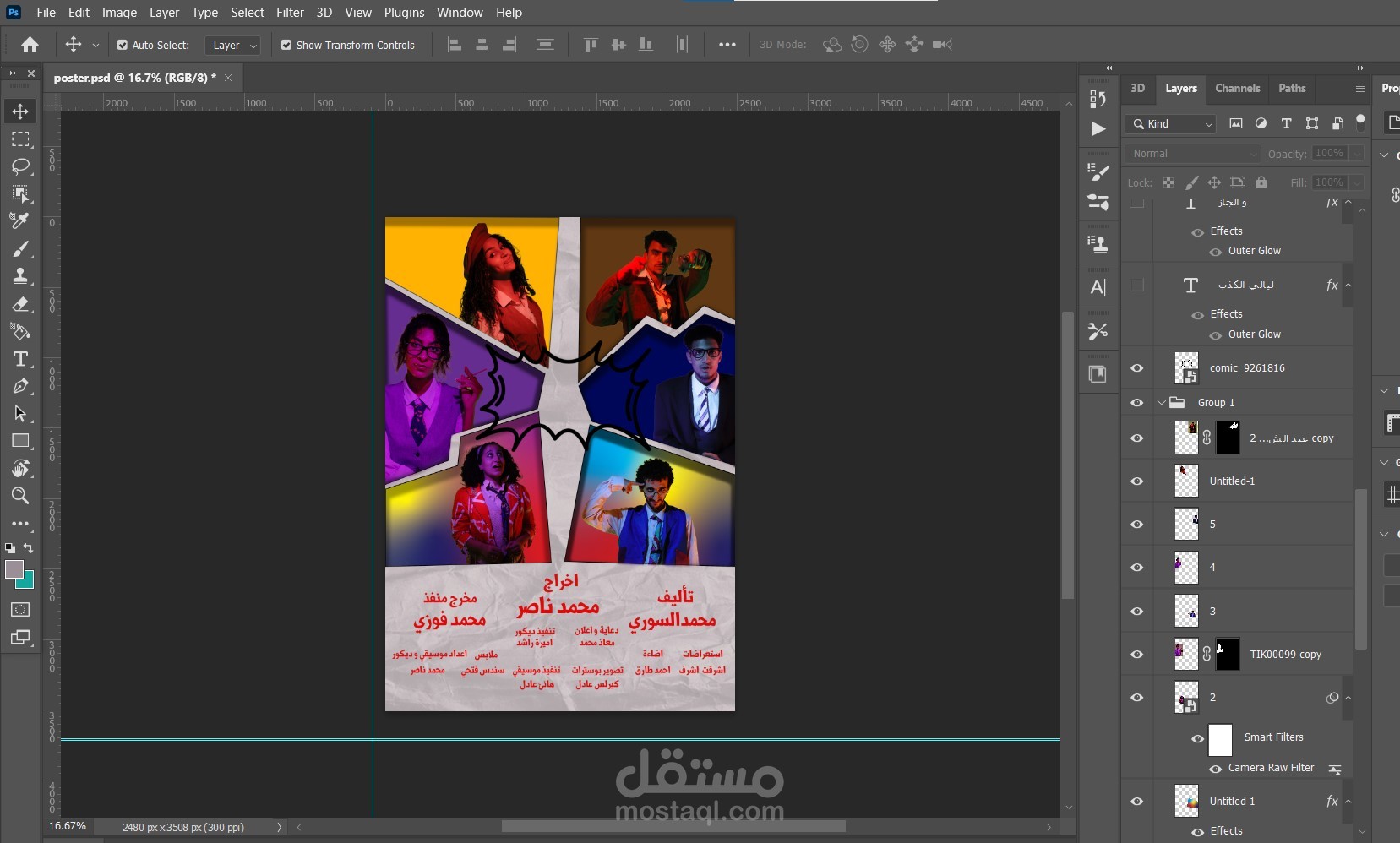Select the Pen tool
The height and width of the screenshot is (843, 1400).
pos(20,386)
